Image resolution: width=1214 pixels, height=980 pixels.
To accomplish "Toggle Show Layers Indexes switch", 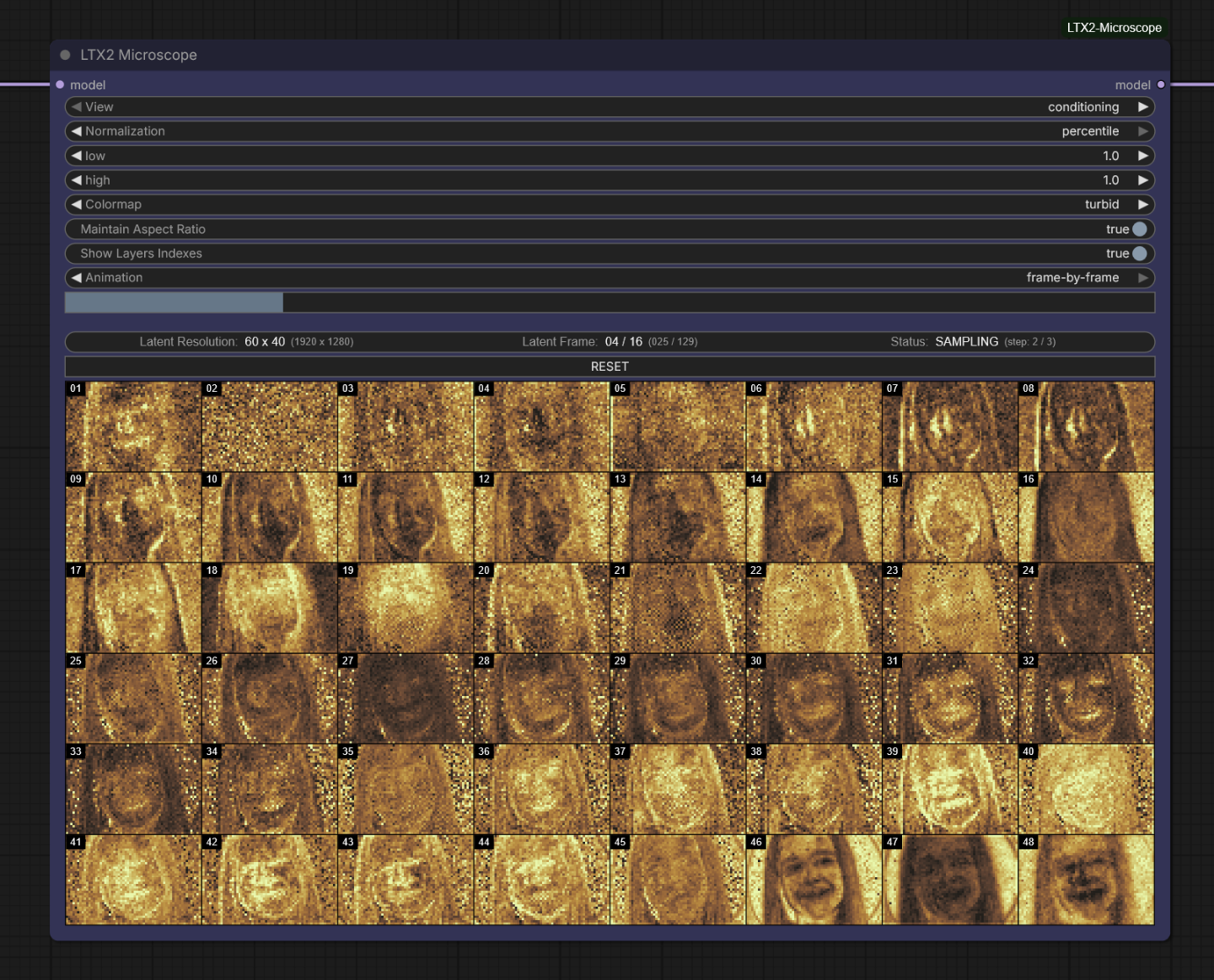I will click(1140, 254).
